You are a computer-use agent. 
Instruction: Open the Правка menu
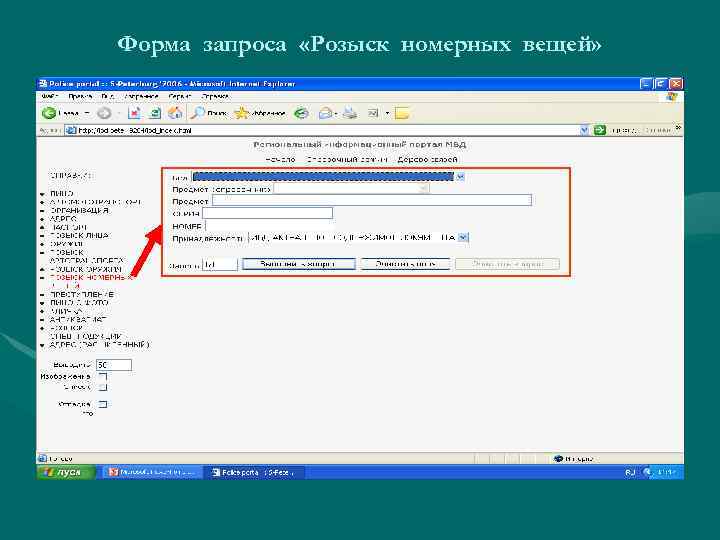(80, 96)
